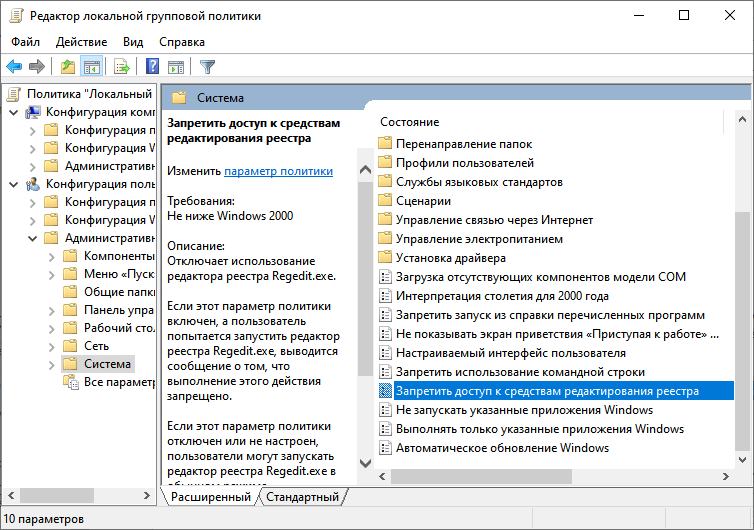Screen dimensions: 754x530
Task: Click policy list horizontal scroll left arrow
Action: 382,476
